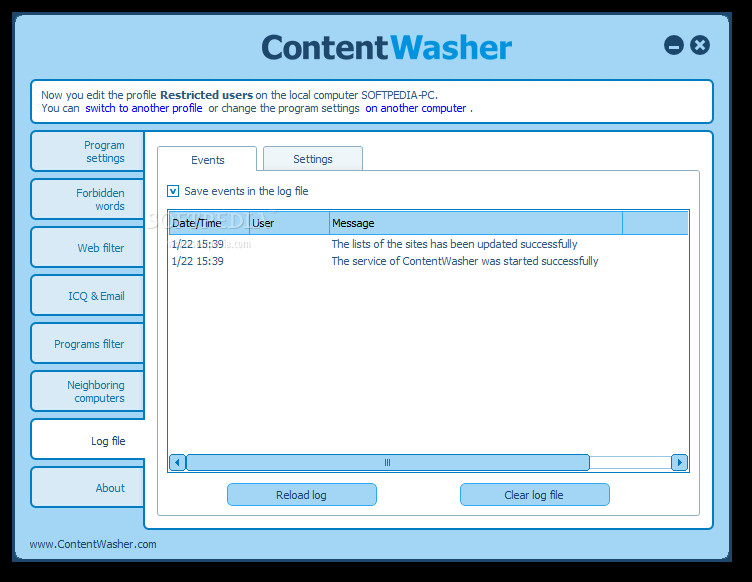The width and height of the screenshot is (752, 582).
Task: Sort by the Date/Time column header
Action: point(209,223)
